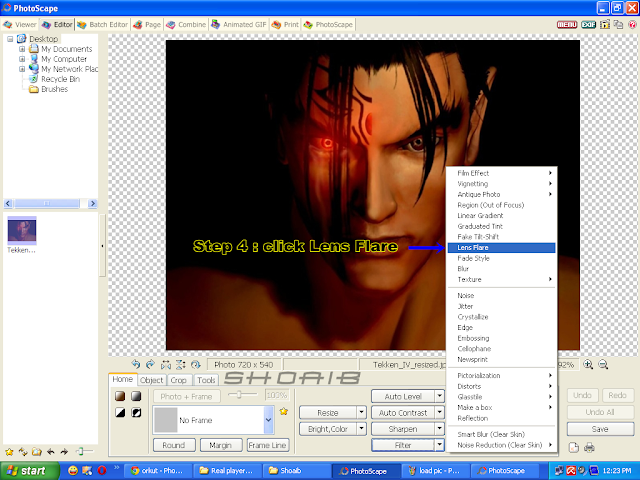The height and width of the screenshot is (480, 640).
Task: Open the Sharpen dropdown arrow
Action: click(x=440, y=429)
